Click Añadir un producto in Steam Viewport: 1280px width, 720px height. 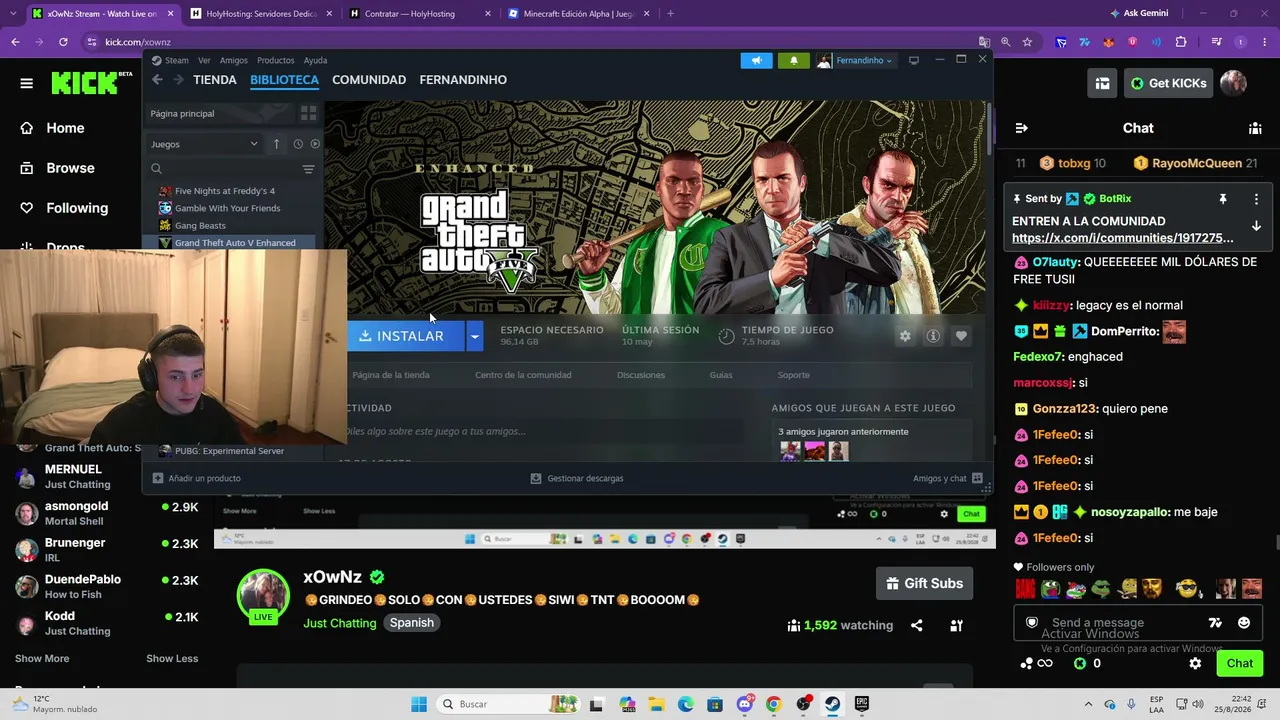point(197,478)
